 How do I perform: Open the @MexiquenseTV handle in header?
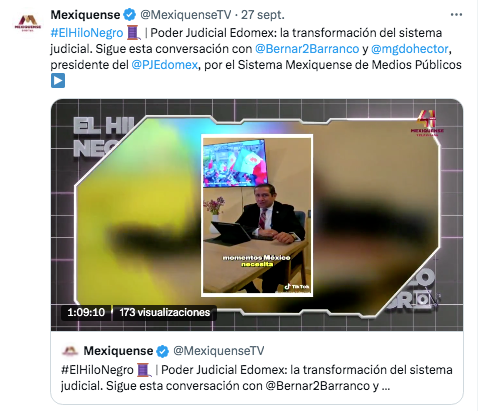(185, 15)
